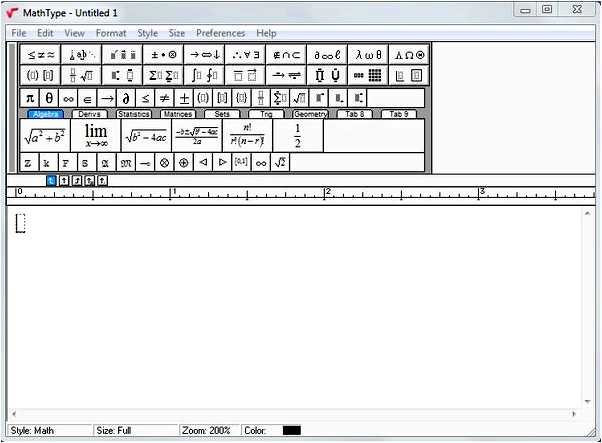Switch to the Algebra tab
Image resolution: width=602 pixels, height=443 pixels.
[46, 114]
